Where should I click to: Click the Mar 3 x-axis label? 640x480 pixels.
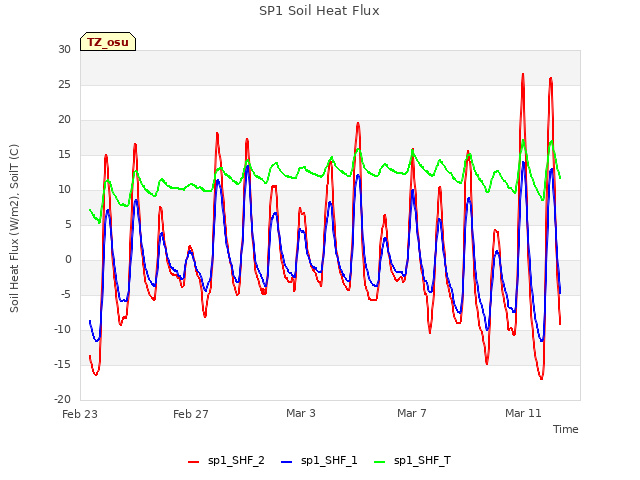301,413
